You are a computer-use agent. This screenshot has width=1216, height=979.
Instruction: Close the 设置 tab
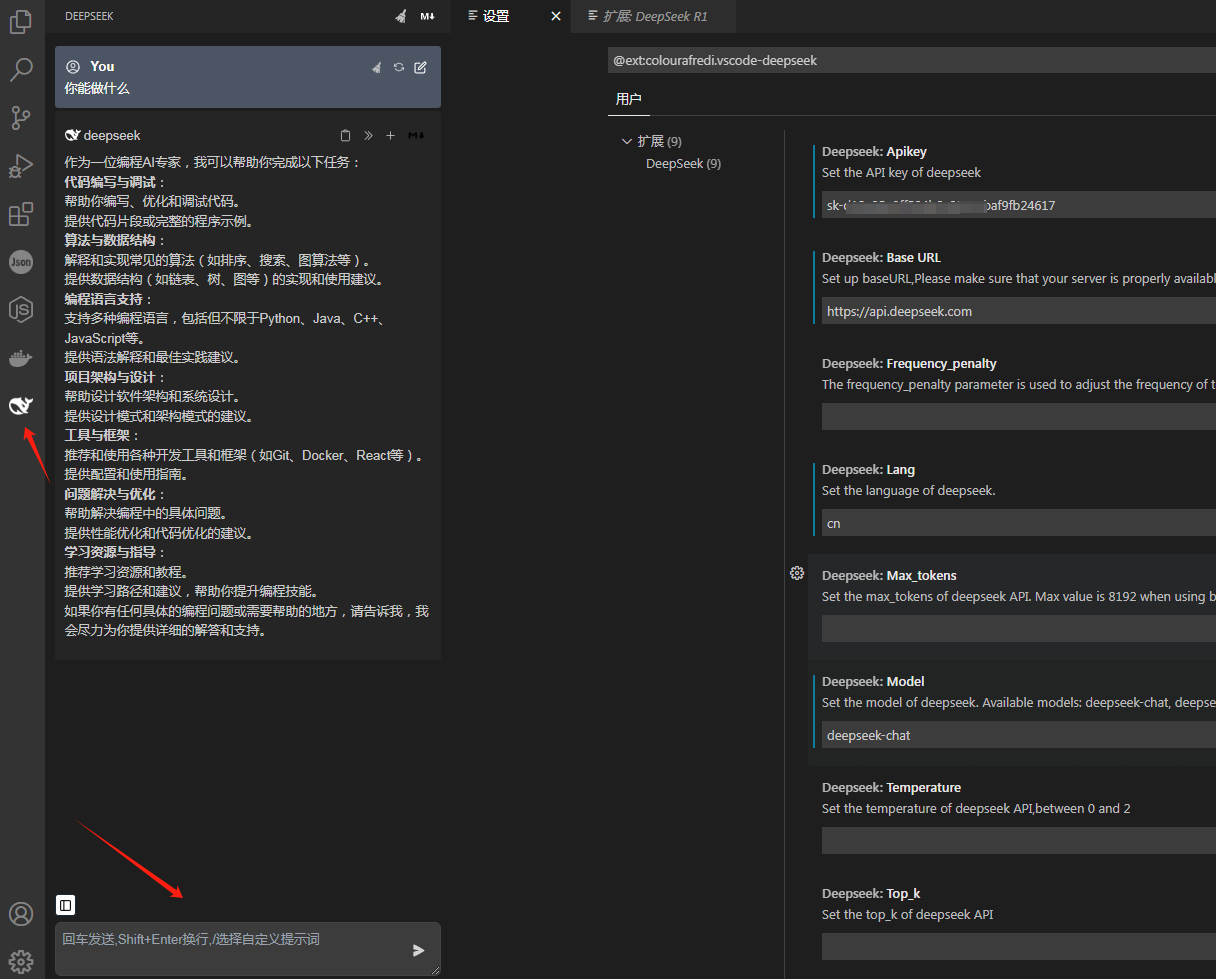[556, 16]
